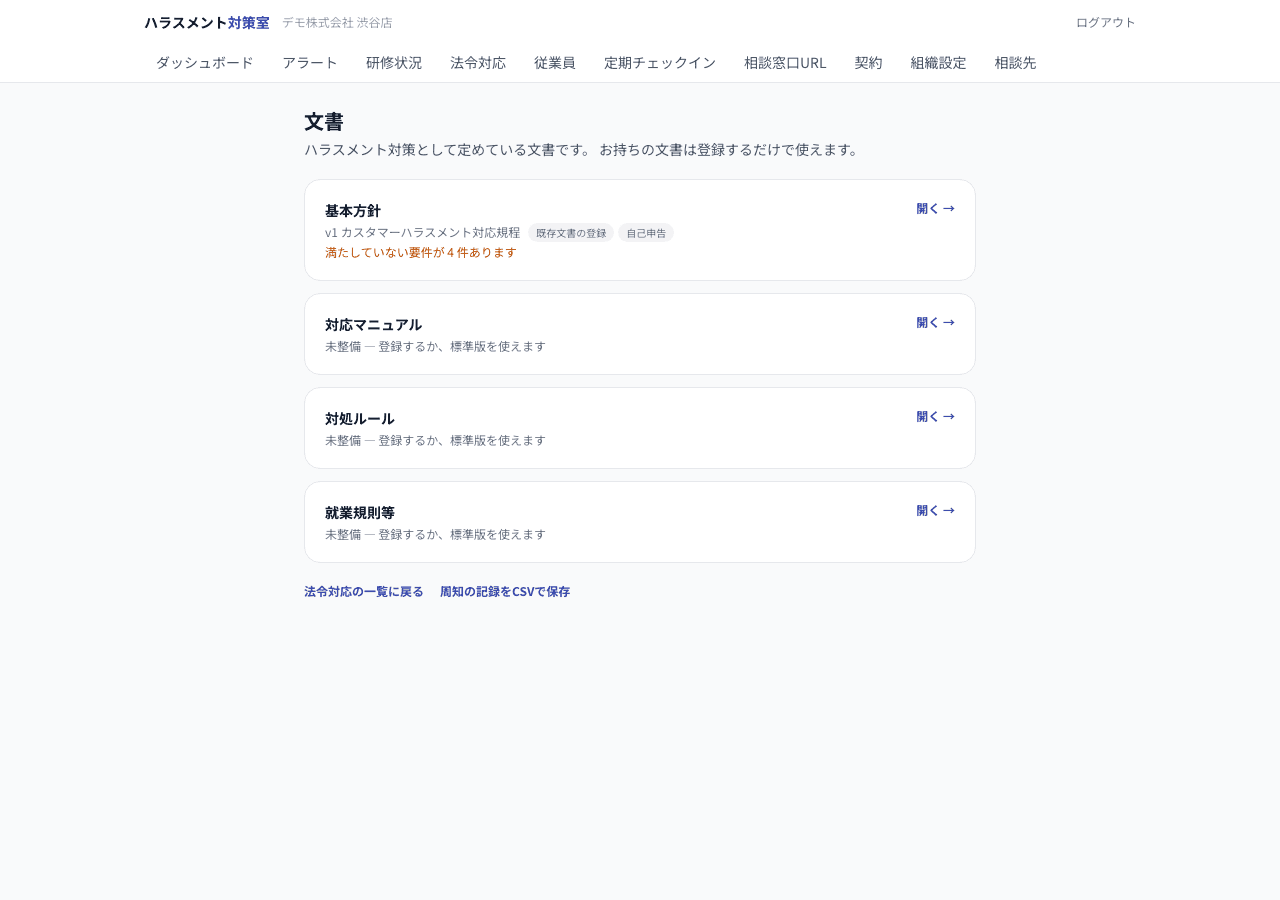
Task: Switch to the アラート tab
Action: 310,62
